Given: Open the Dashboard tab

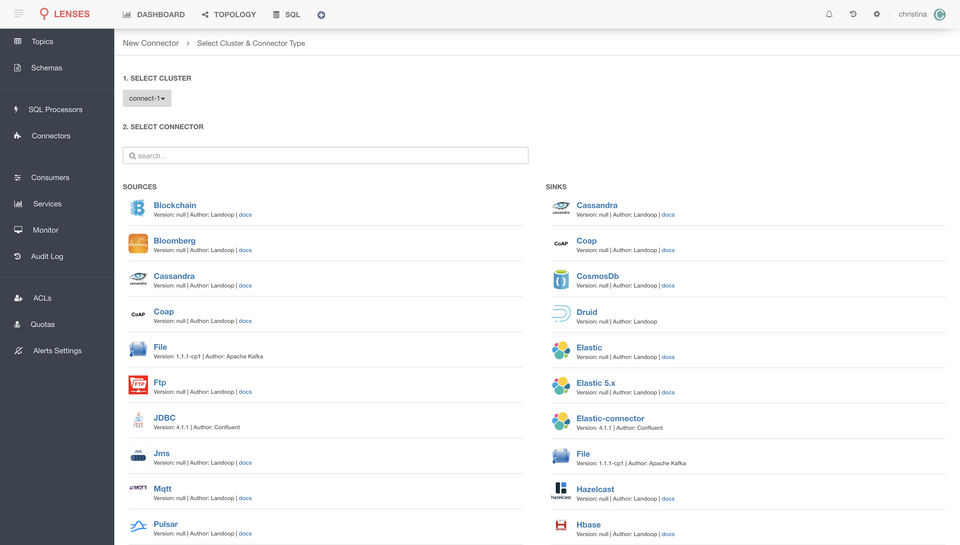Looking at the screenshot, I should point(154,14).
